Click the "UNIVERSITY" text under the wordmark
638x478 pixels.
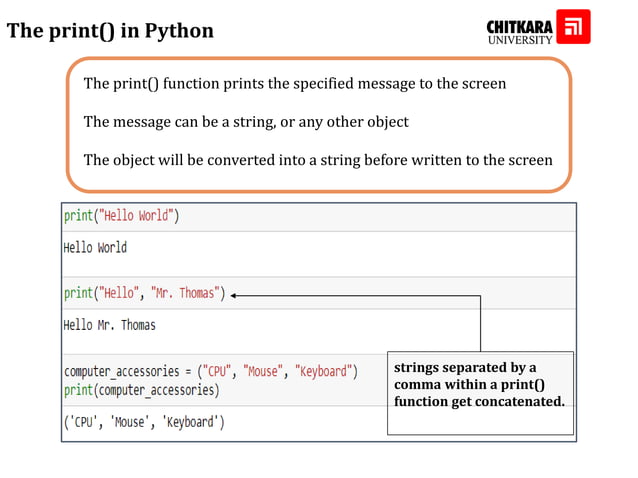(520, 40)
